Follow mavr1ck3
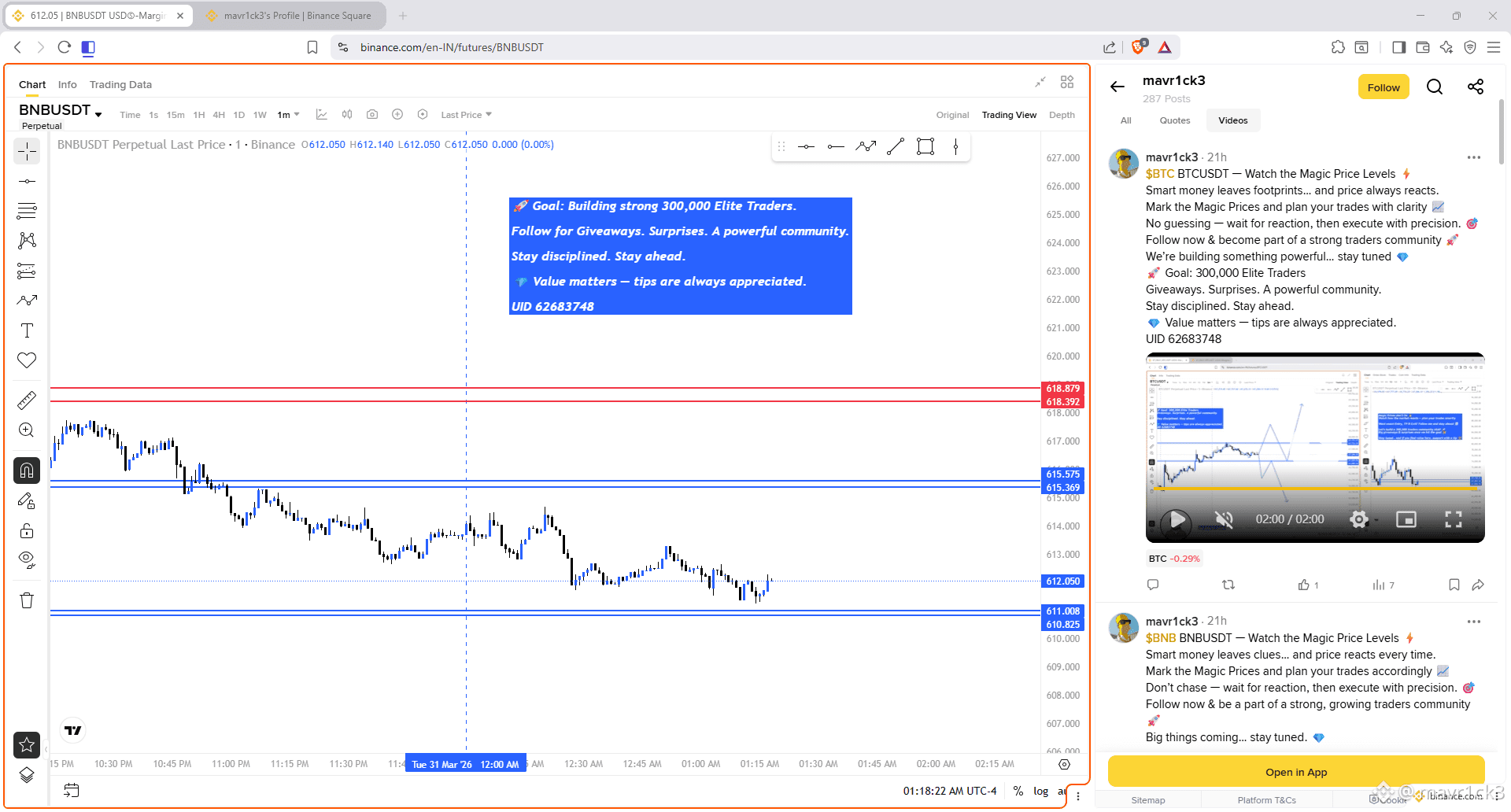Screen dimensions: 1511x812 [x=1384, y=87]
